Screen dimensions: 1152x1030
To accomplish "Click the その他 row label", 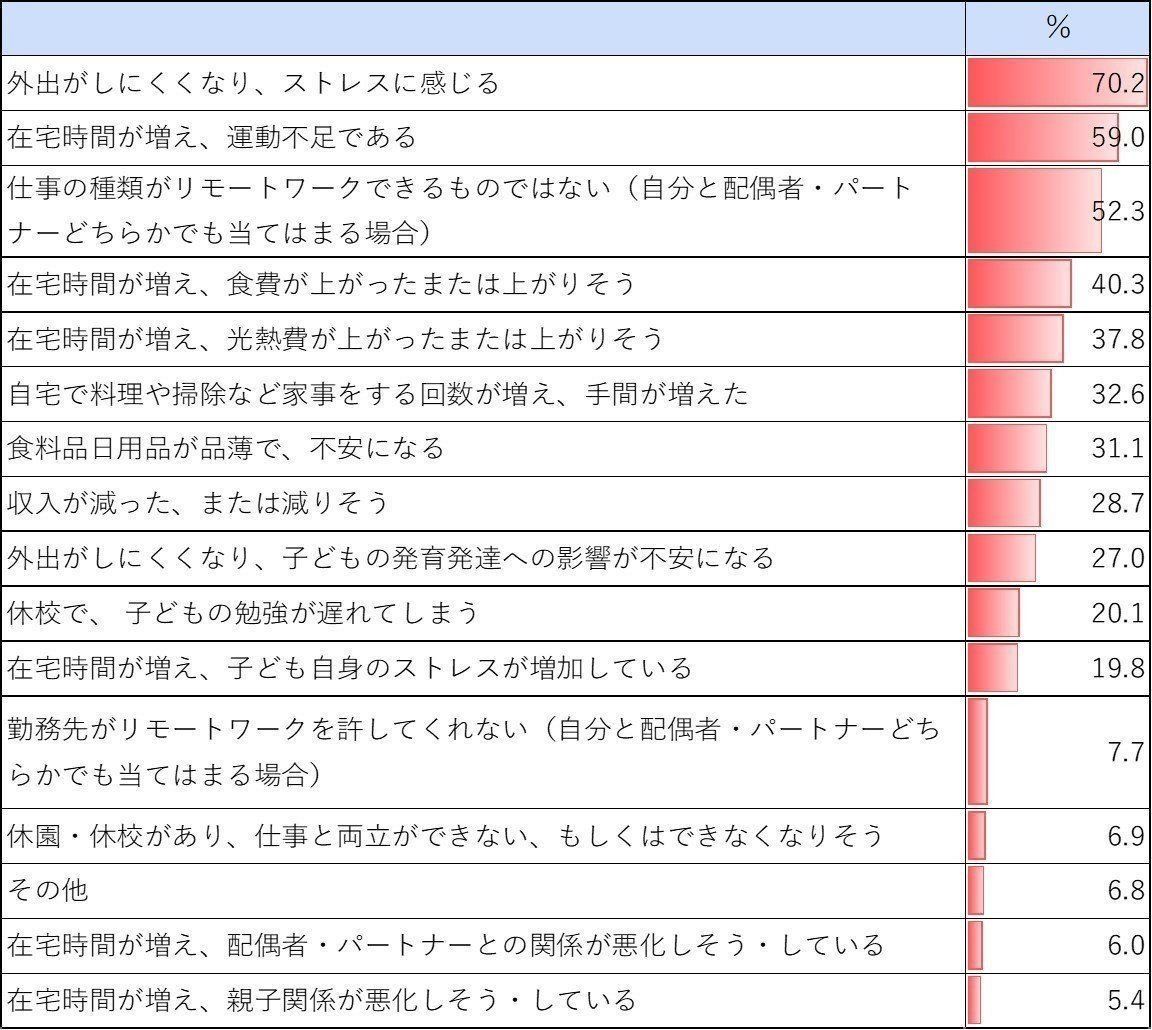I will [x=49, y=889].
